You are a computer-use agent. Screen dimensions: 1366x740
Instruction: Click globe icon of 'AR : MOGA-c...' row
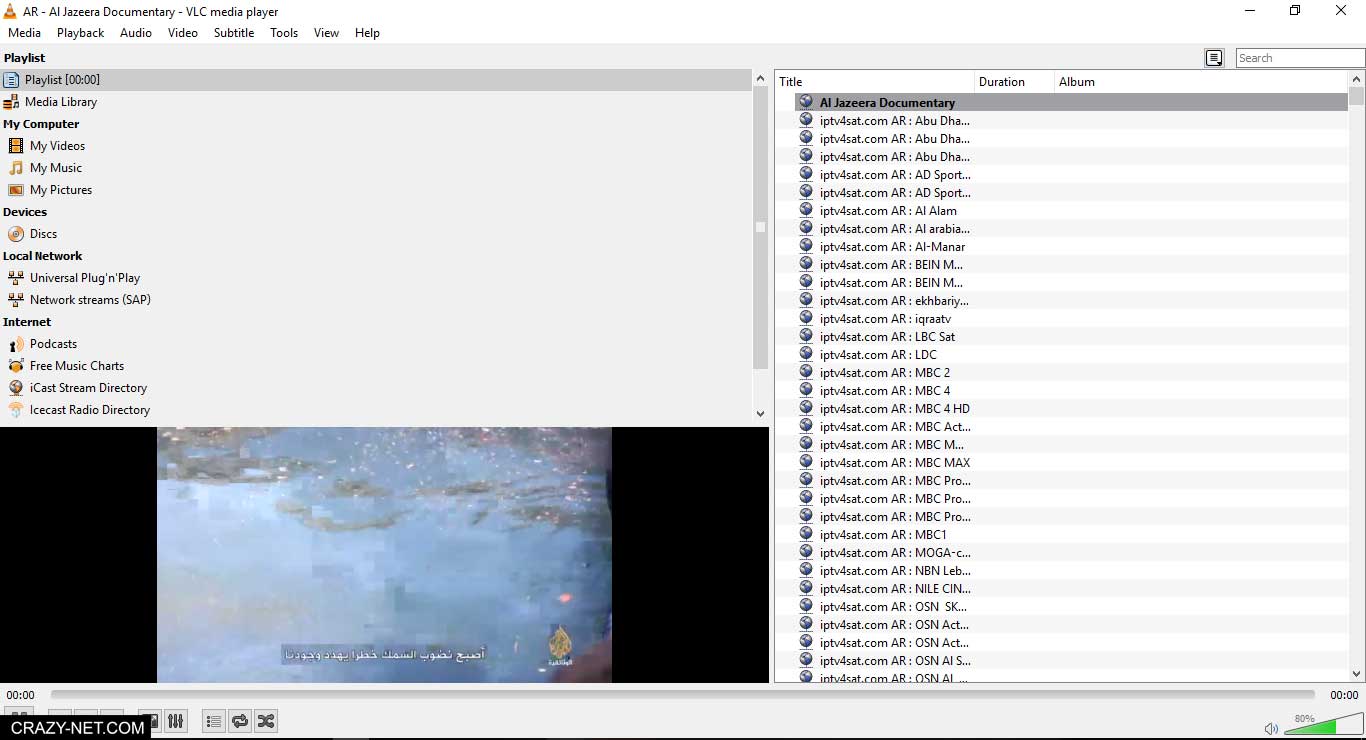coord(806,552)
